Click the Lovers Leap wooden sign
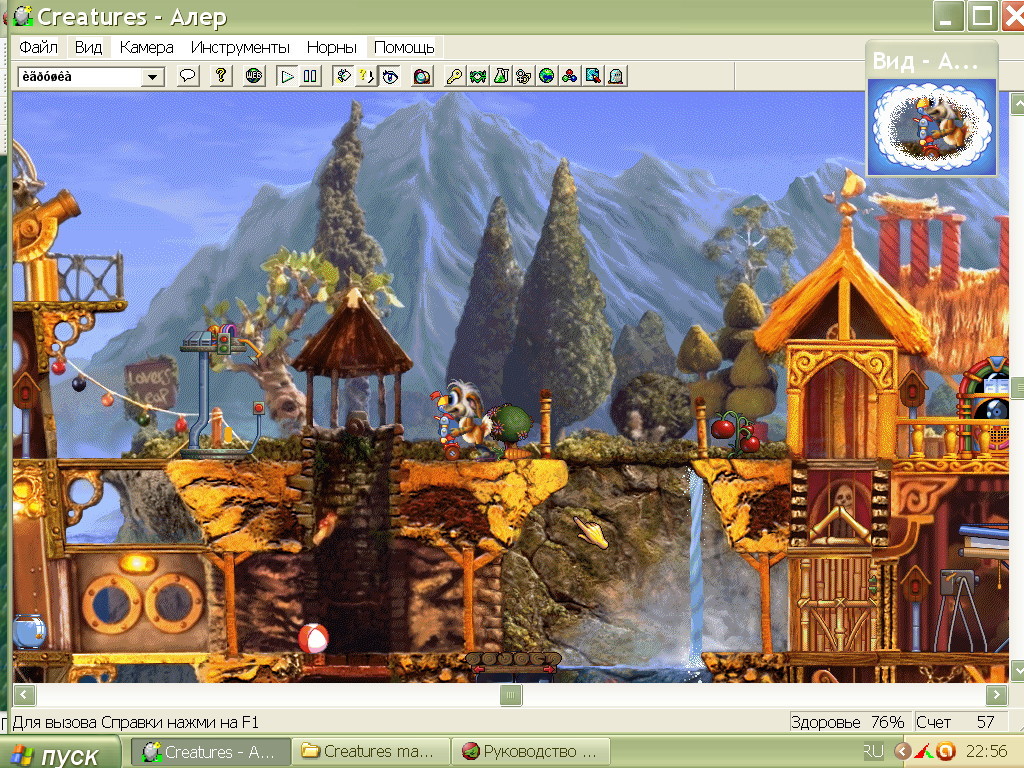 click(x=151, y=383)
